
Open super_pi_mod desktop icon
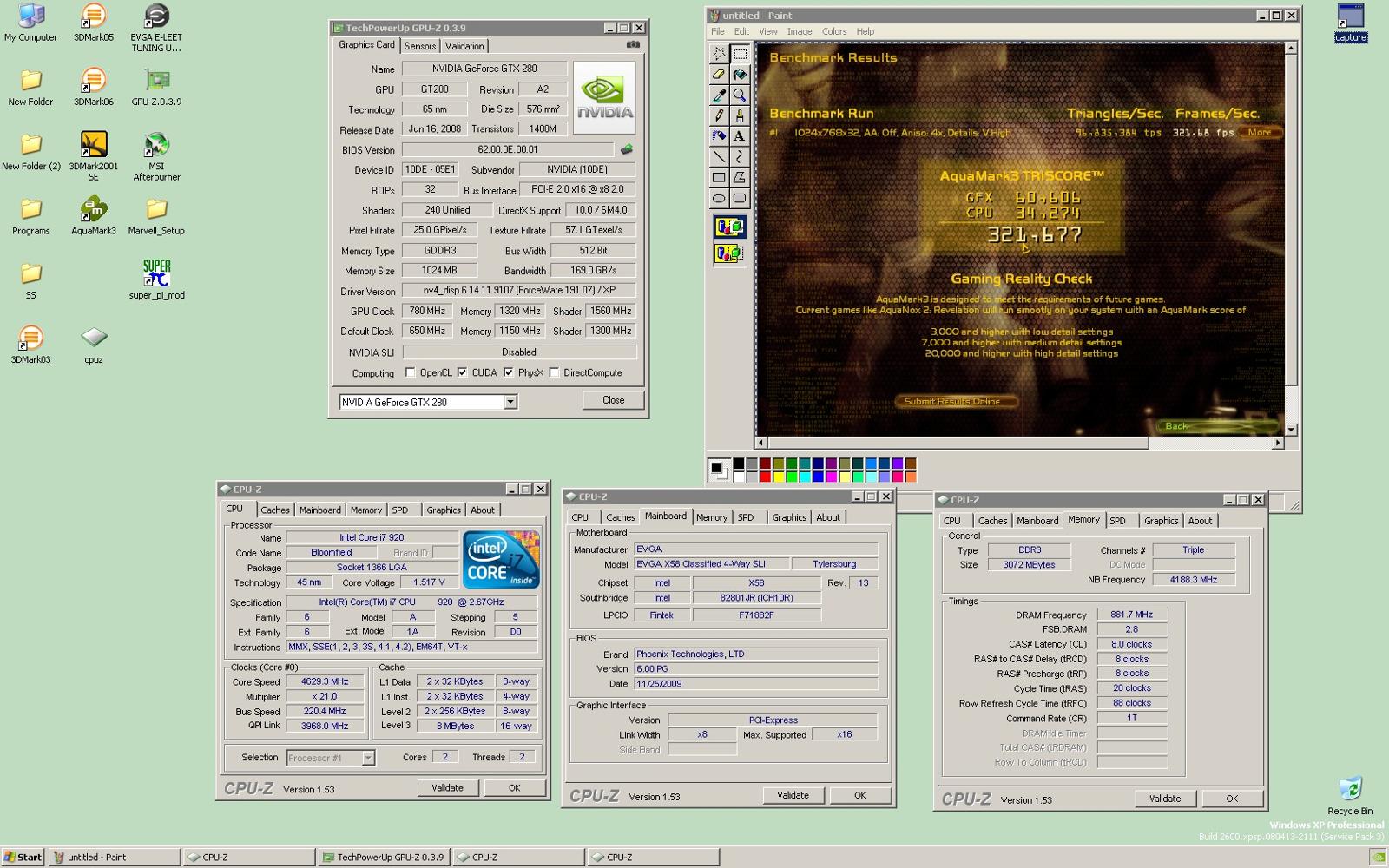point(157,279)
